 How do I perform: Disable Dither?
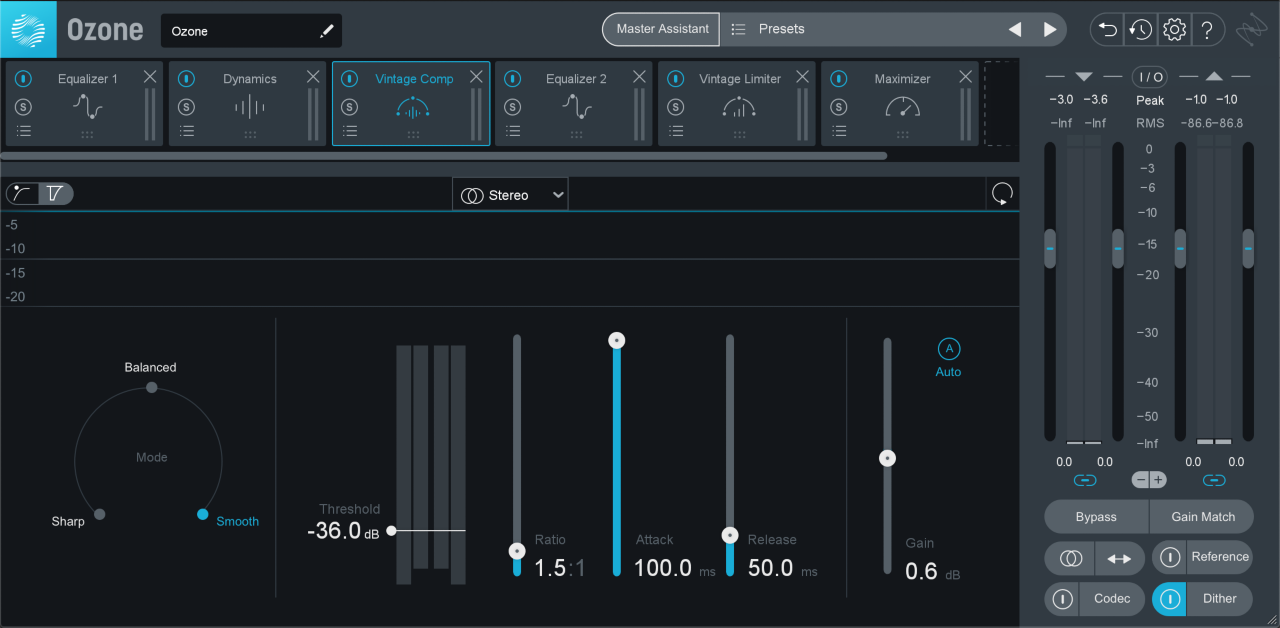[1170, 599]
